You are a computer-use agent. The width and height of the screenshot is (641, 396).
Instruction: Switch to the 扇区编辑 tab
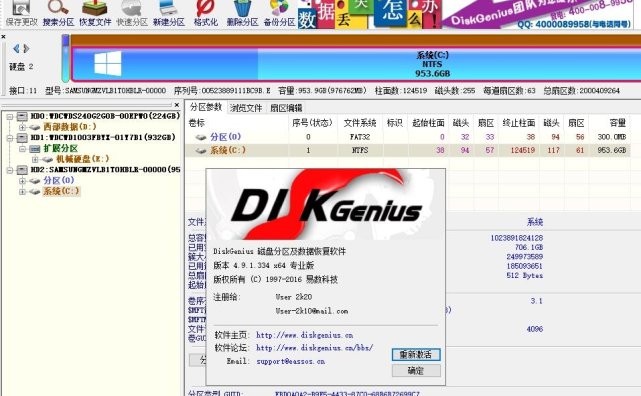286,108
